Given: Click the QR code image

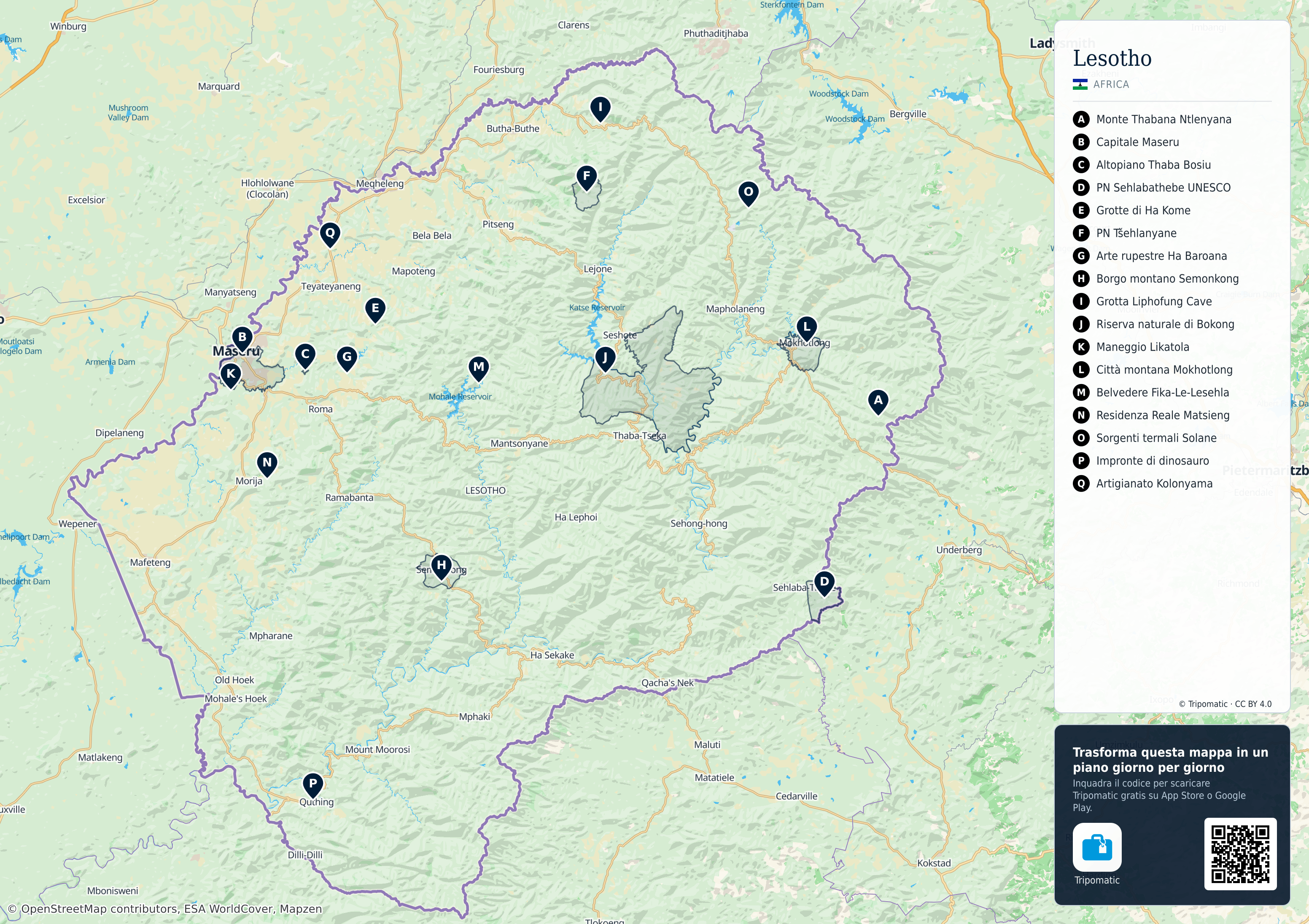Looking at the screenshot, I should [1240, 853].
